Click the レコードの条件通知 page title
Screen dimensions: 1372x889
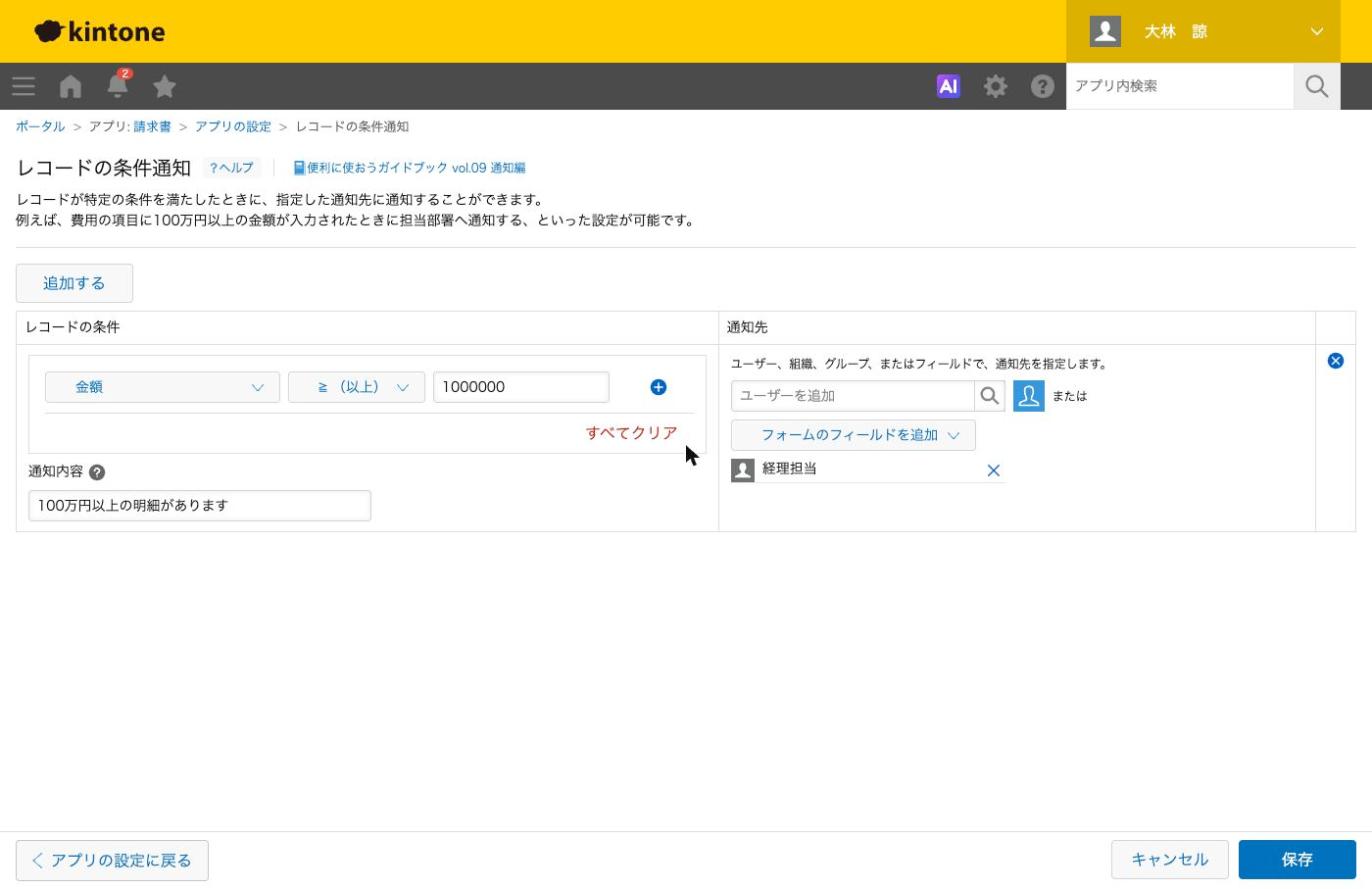click(104, 168)
